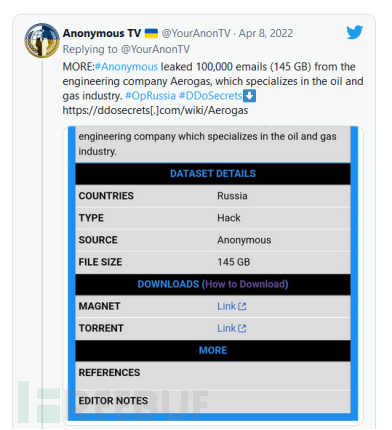Open the embedded dataset details image
Screen dimensions: 392x430
click(213, 275)
